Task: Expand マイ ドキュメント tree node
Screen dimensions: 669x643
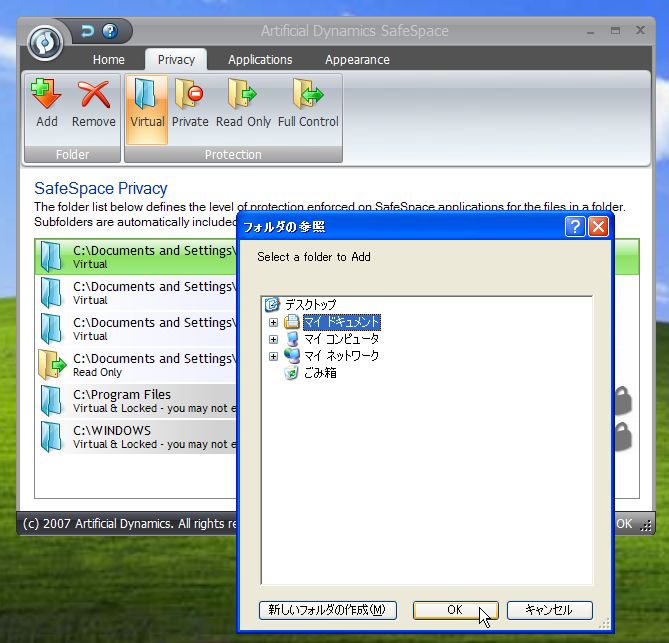Action: (273, 323)
